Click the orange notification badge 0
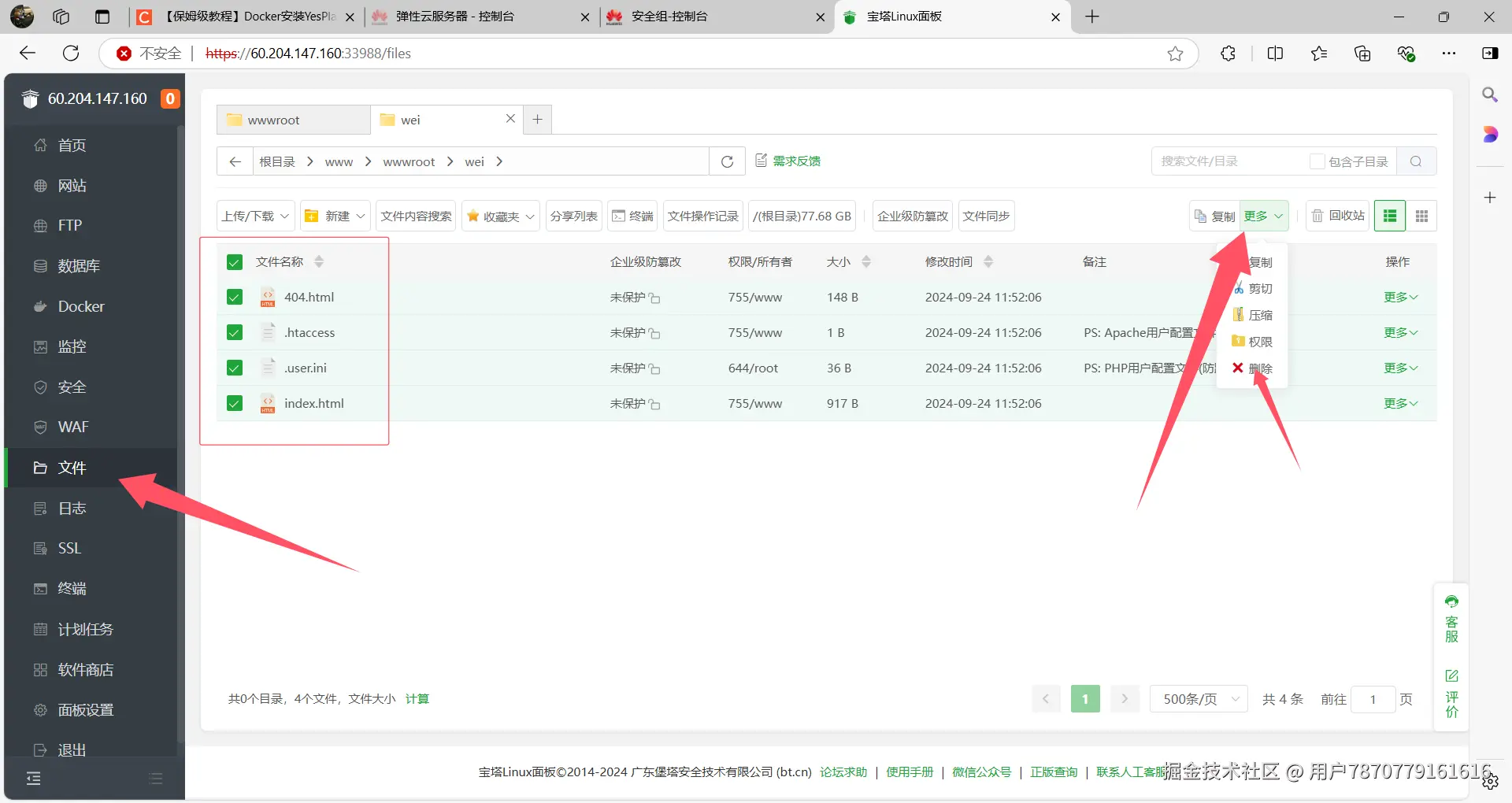The height and width of the screenshot is (803, 1512). tap(170, 98)
